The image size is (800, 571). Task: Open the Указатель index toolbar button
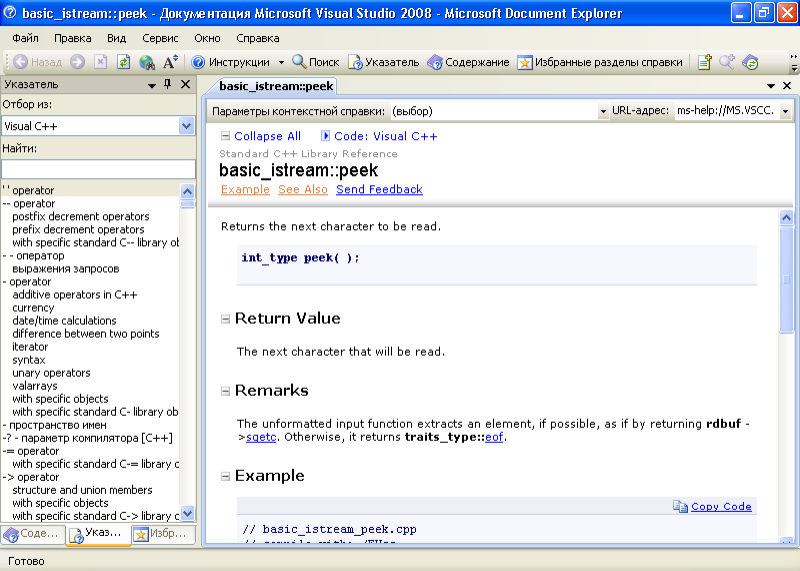pyautogui.click(x=384, y=62)
